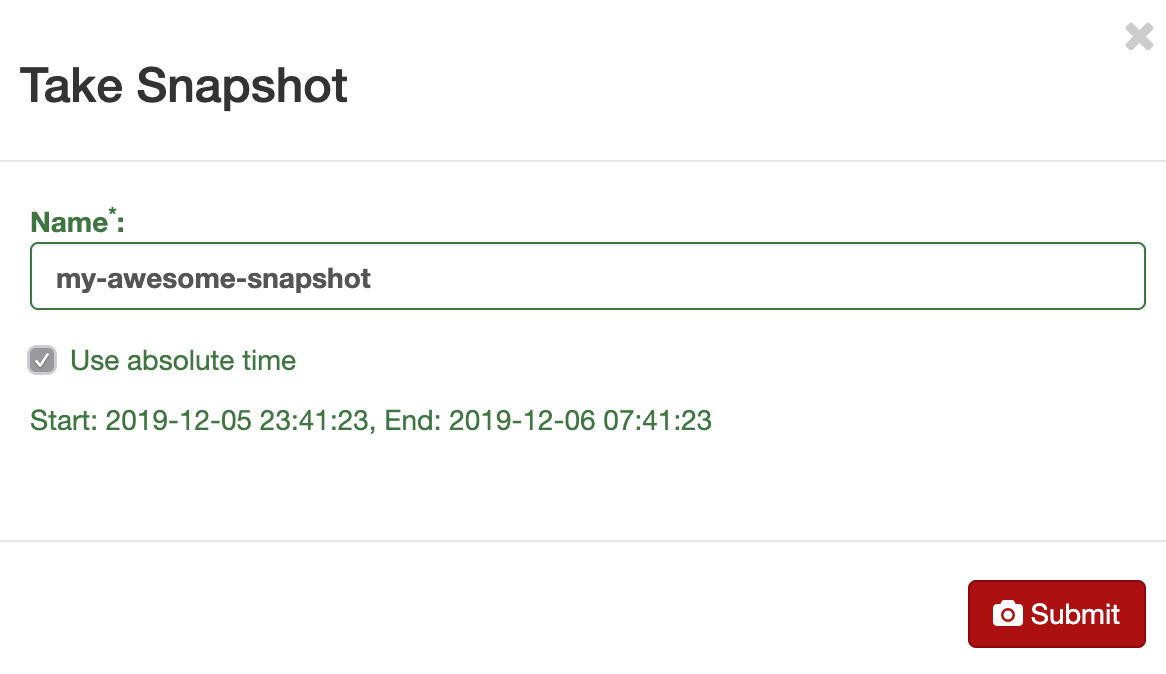Viewport: 1166px width, 674px height.
Task: Click the "Use absolute time" label text
Action: point(183,361)
